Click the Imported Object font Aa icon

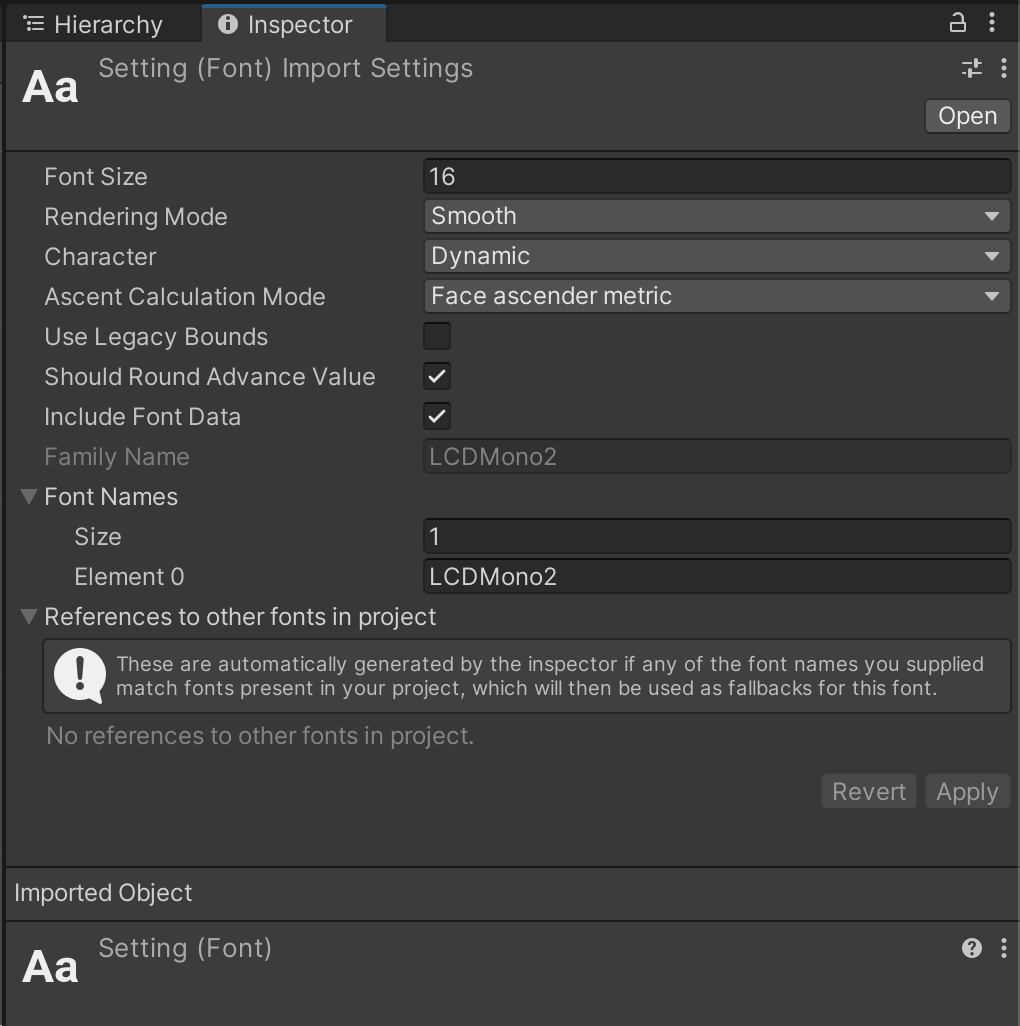tap(50, 967)
